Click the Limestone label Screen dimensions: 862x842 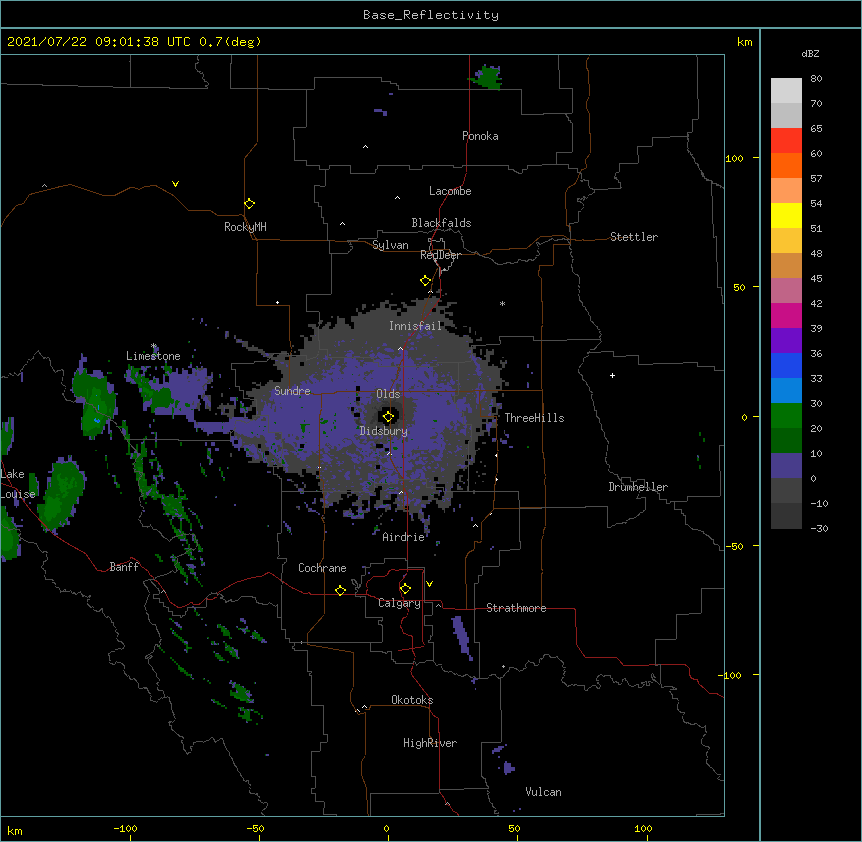(153, 356)
